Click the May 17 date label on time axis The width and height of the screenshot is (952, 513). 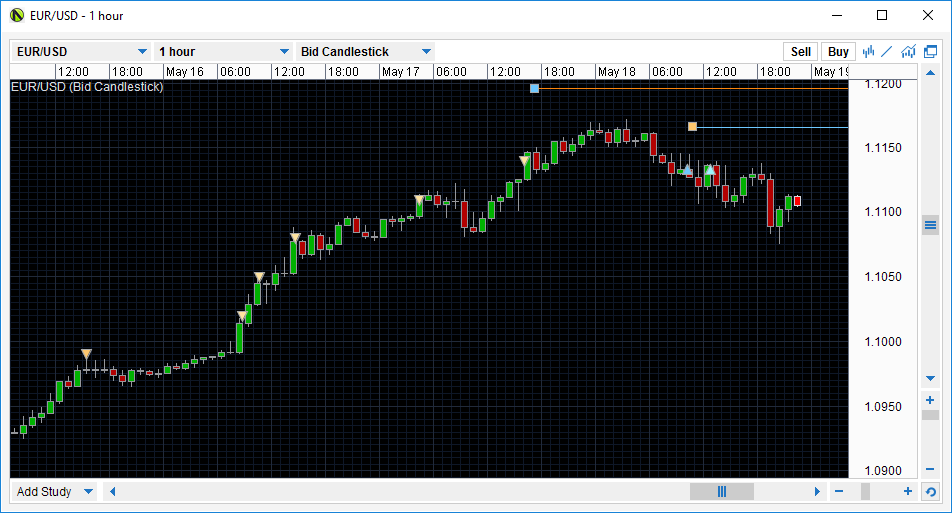pyautogui.click(x=401, y=72)
